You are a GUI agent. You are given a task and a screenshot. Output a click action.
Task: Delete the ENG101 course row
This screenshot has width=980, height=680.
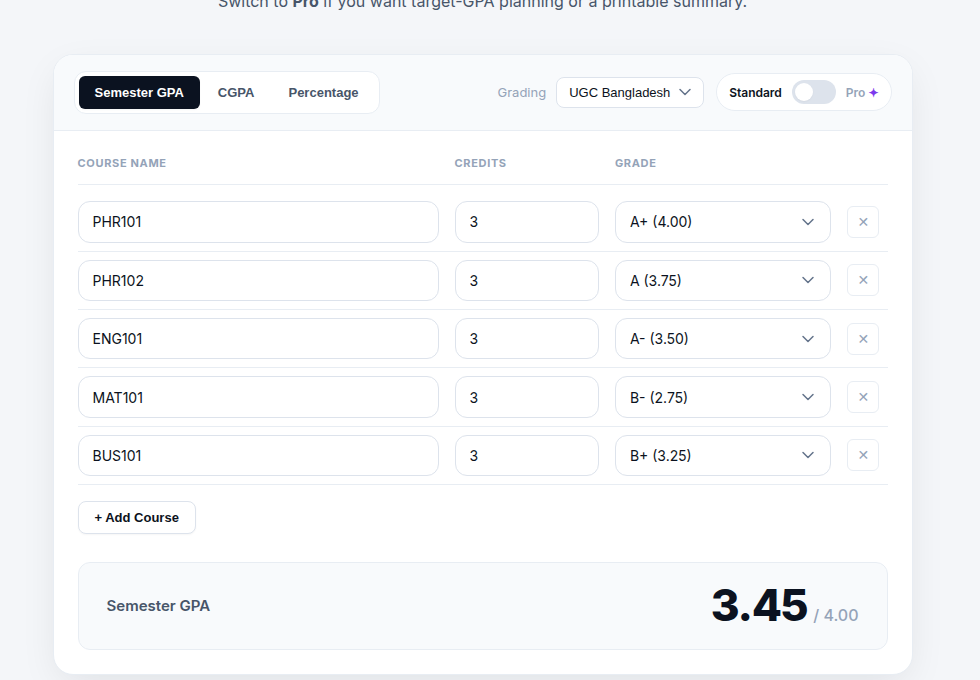coord(862,339)
